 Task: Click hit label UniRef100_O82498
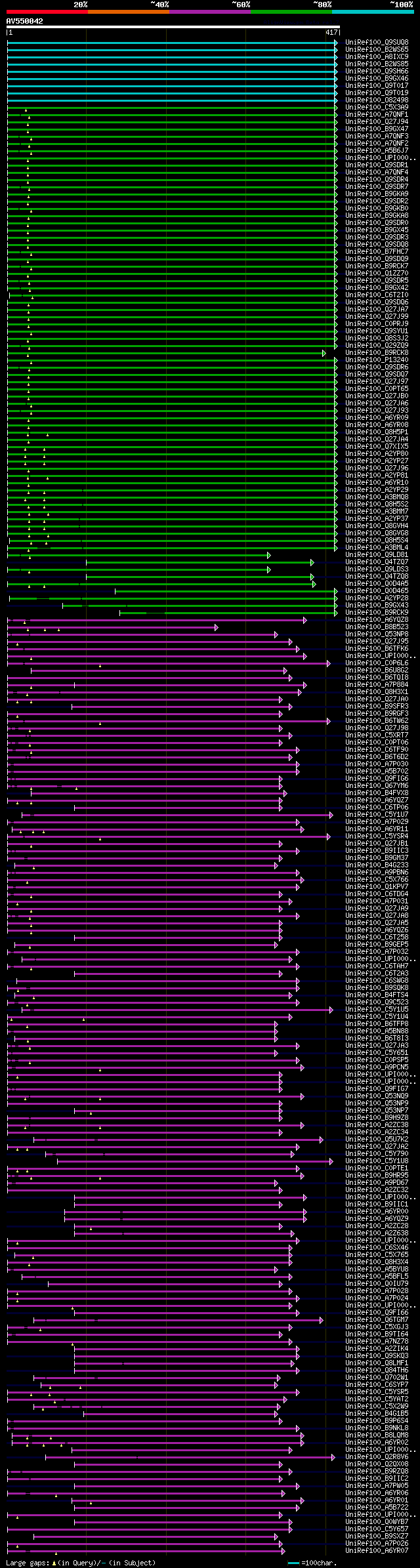(x=377, y=100)
